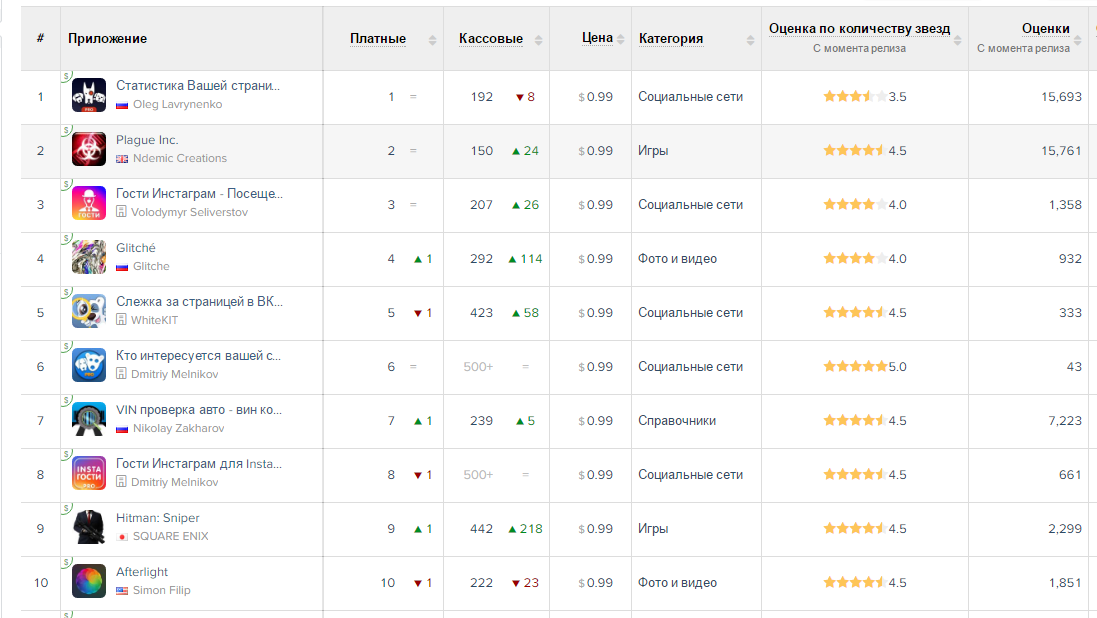This screenshot has height=618, width=1097.
Task: Open developer Oleg Lavrynenko link
Action: [178, 104]
